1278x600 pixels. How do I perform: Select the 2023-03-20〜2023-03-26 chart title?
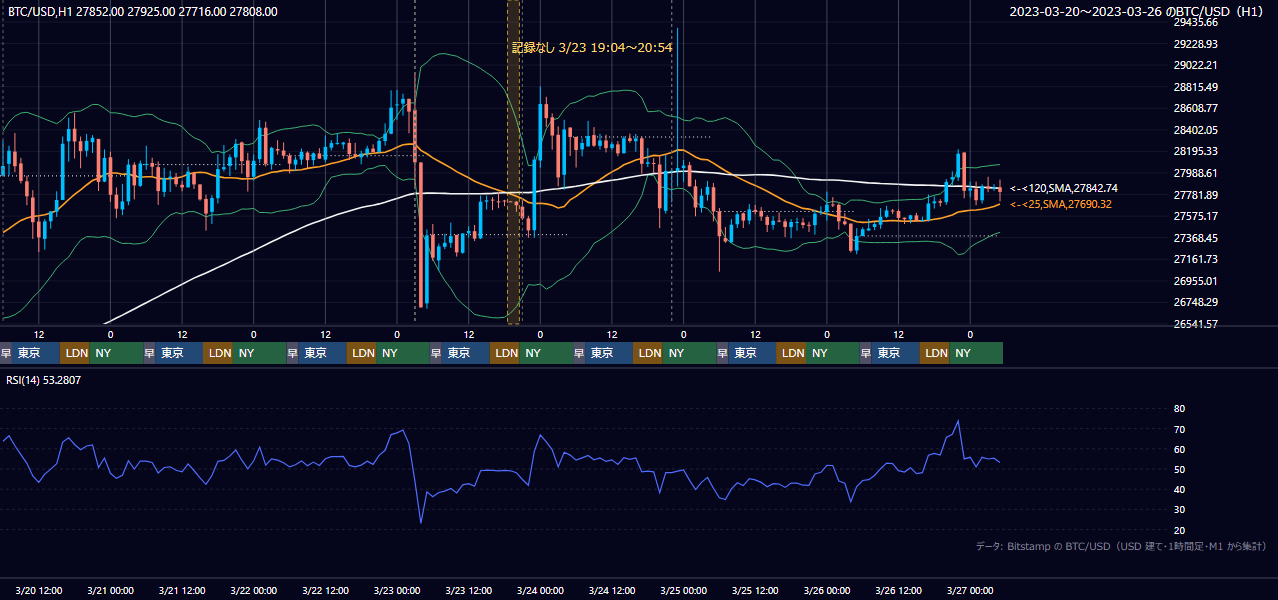point(1137,12)
